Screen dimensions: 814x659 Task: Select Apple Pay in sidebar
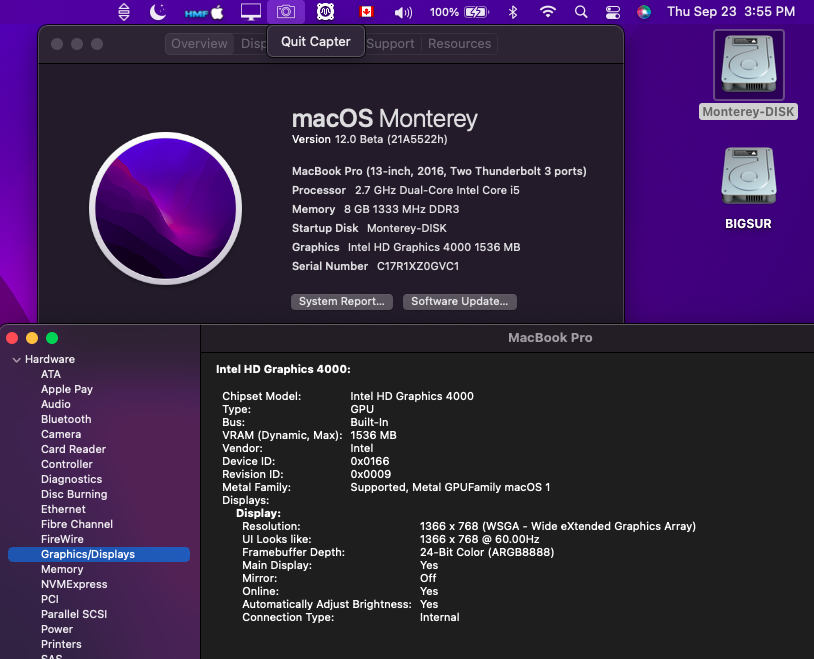(67, 389)
